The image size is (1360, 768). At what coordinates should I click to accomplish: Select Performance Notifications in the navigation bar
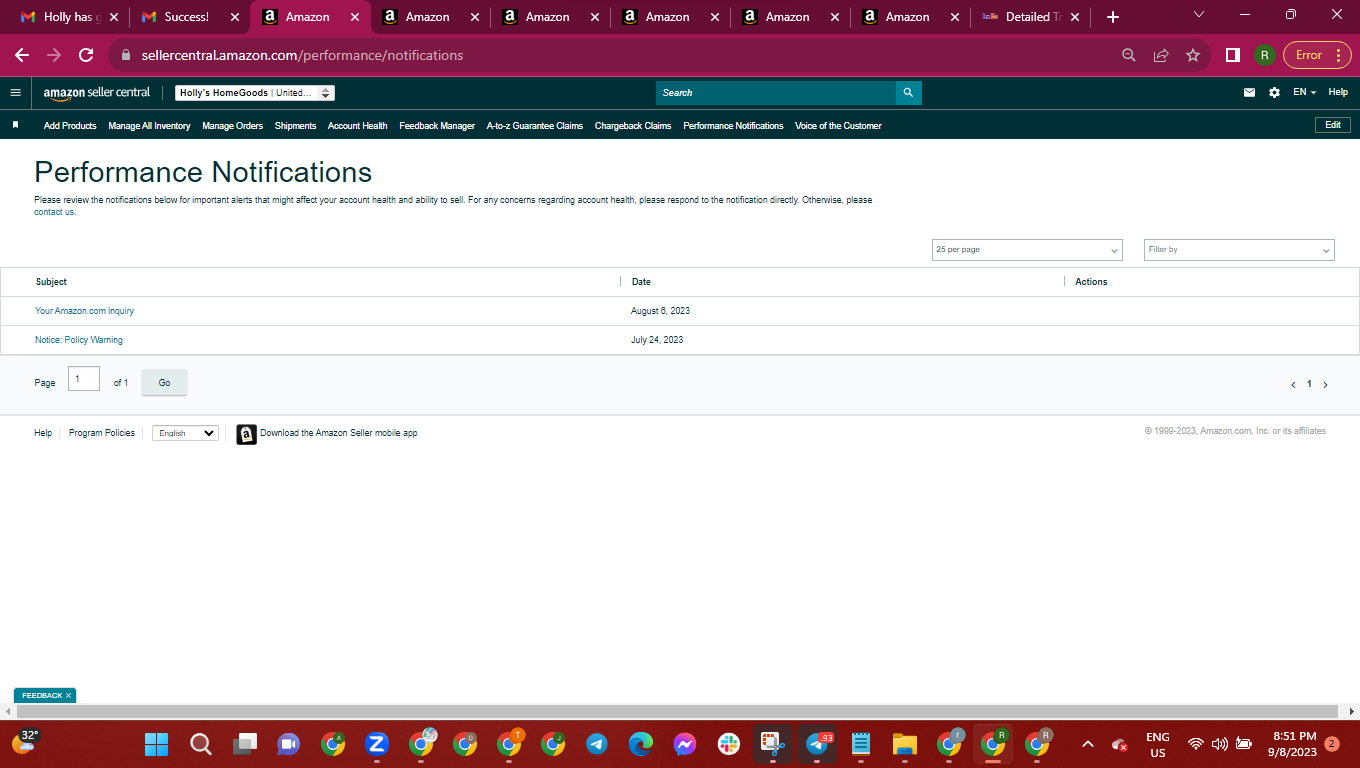[733, 126]
